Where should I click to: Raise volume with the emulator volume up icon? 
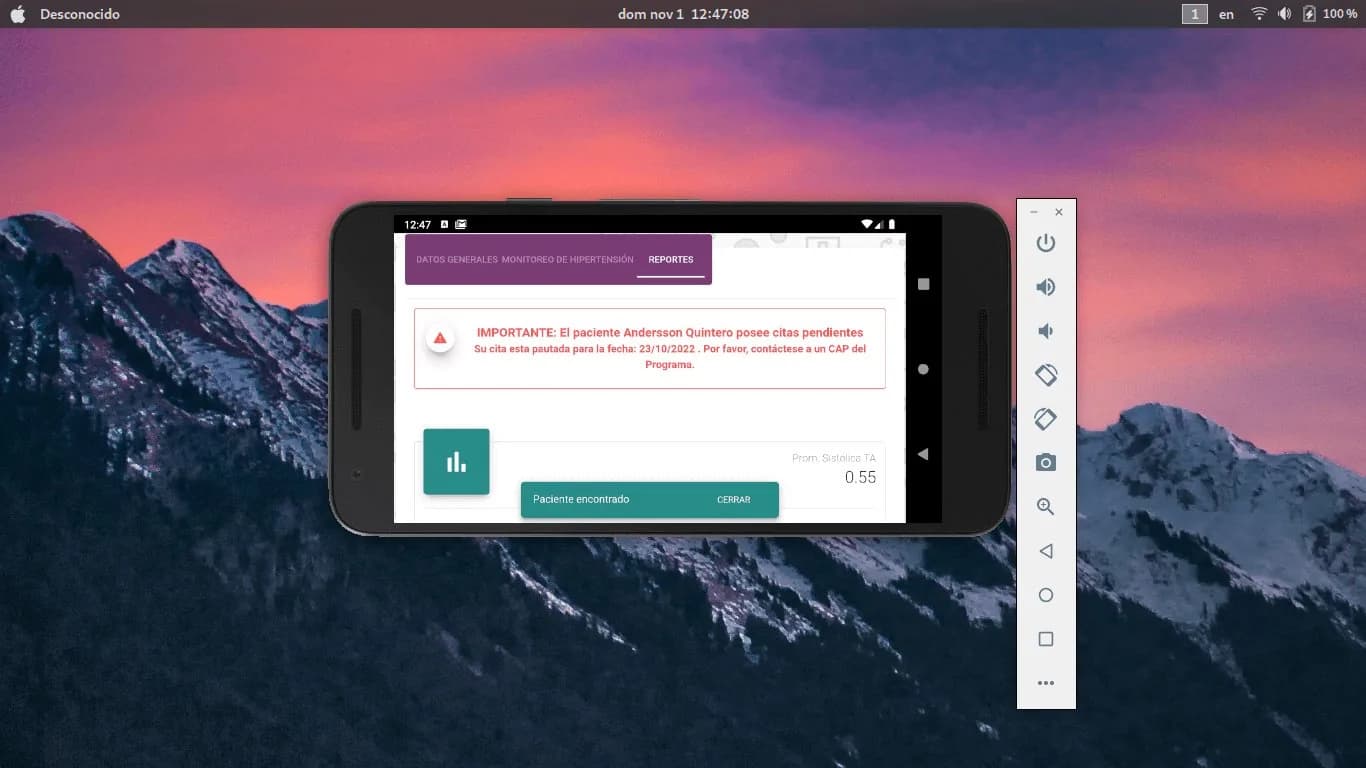[x=1046, y=287]
